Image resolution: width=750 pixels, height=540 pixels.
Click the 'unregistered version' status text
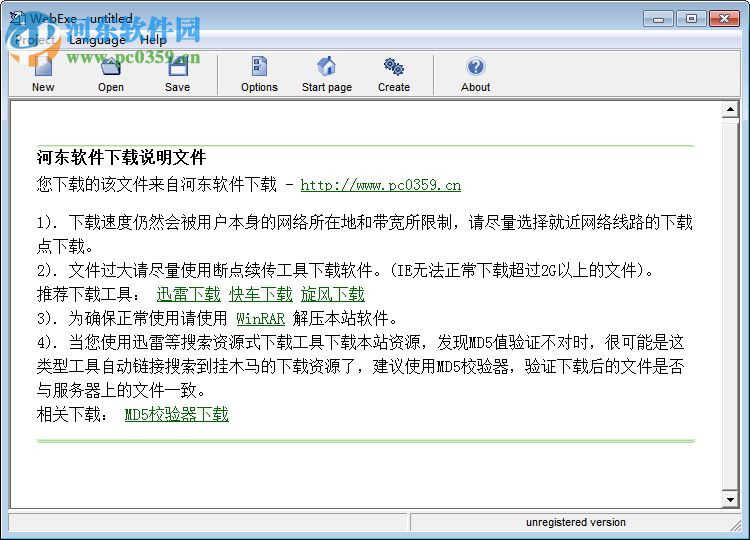coord(575,522)
